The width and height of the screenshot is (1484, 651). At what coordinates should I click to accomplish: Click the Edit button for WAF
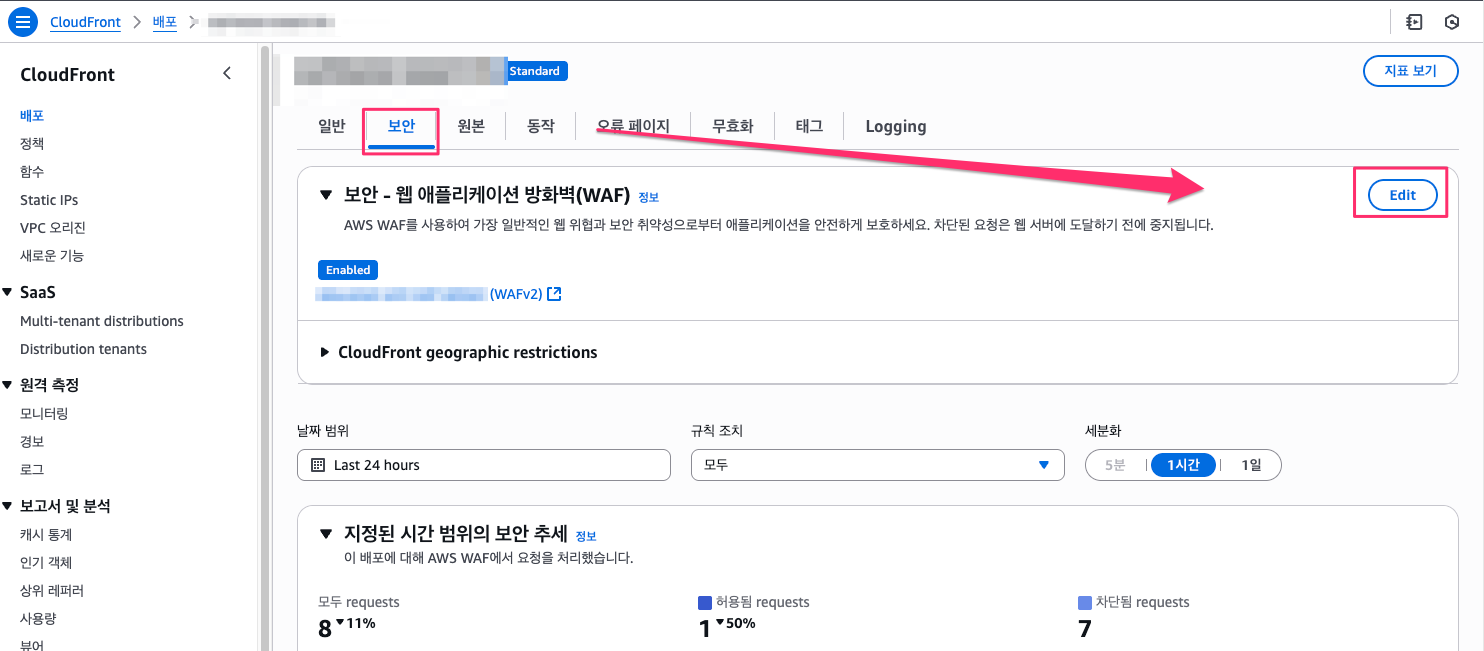coord(1402,195)
